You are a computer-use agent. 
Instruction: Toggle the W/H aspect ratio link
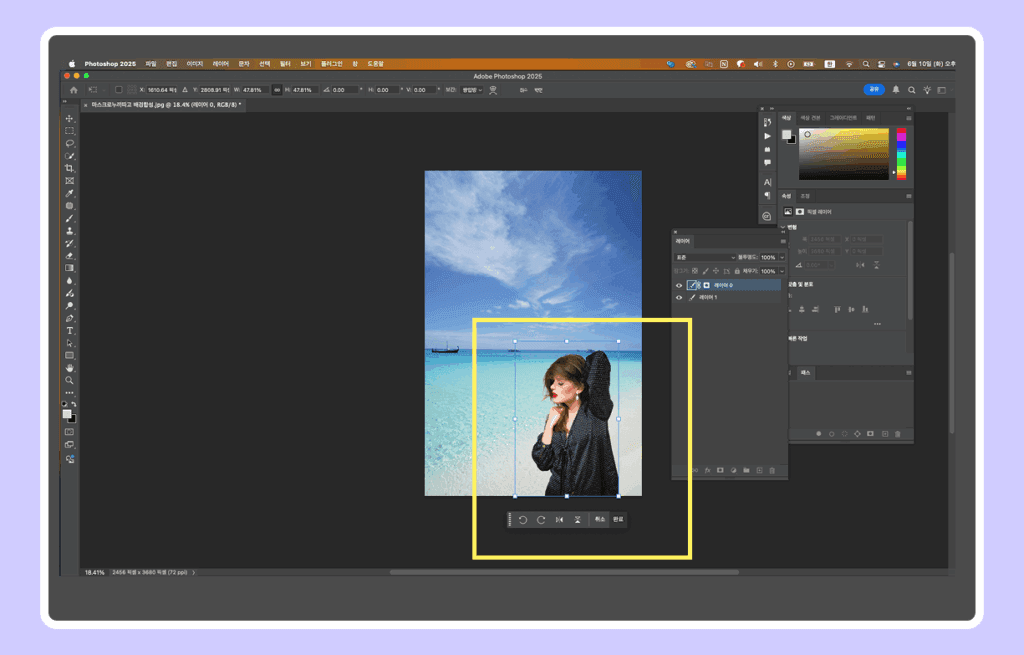[x=277, y=90]
